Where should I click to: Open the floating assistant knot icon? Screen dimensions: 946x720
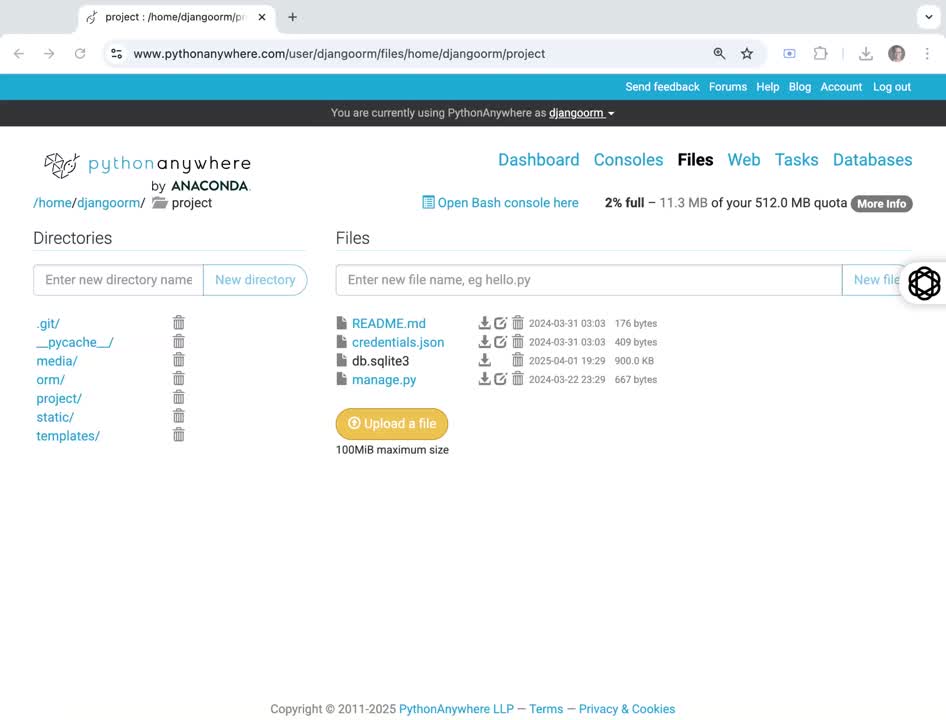pos(924,283)
